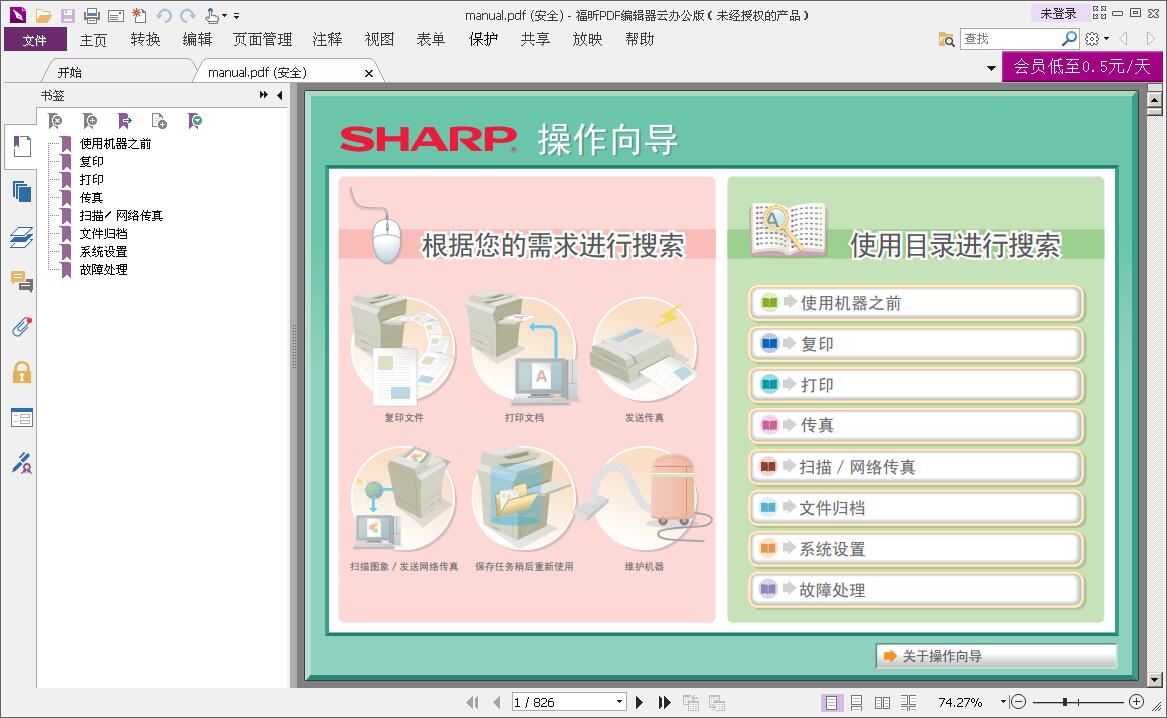
Task: Click the page bookmark icon with plus
Action: pyautogui.click(x=159, y=121)
